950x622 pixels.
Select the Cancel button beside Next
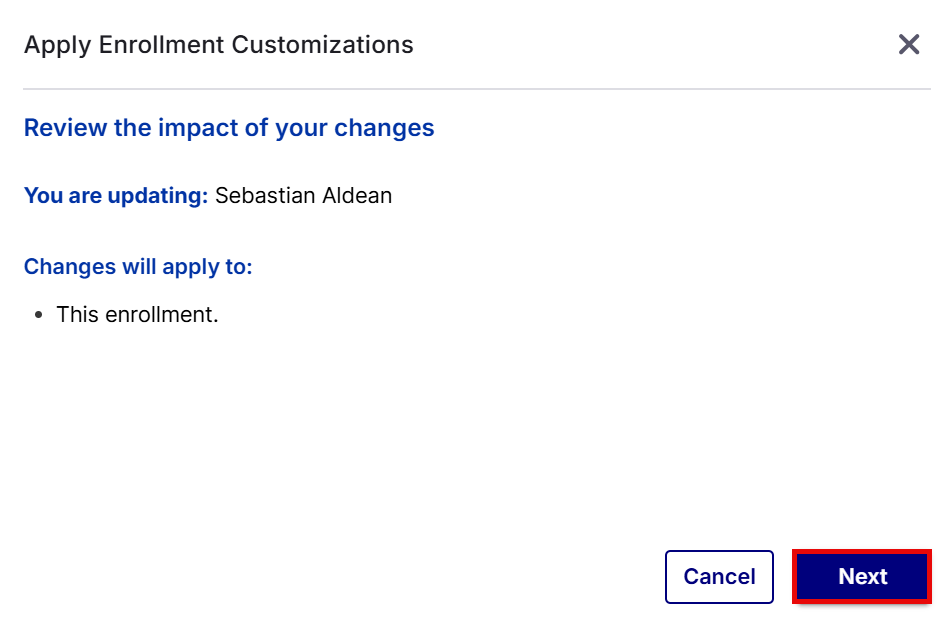pos(719,577)
